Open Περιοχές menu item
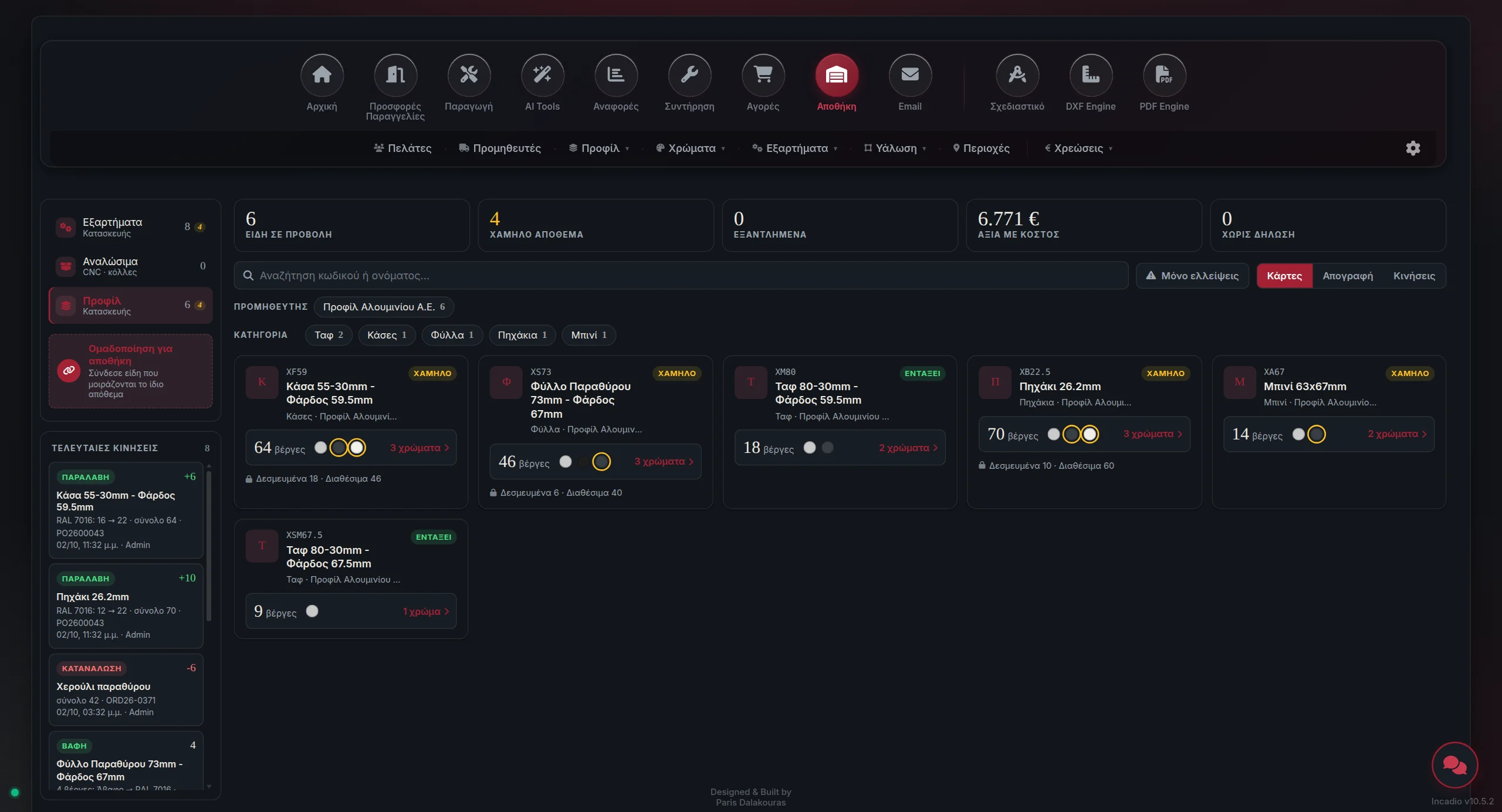 coord(981,148)
